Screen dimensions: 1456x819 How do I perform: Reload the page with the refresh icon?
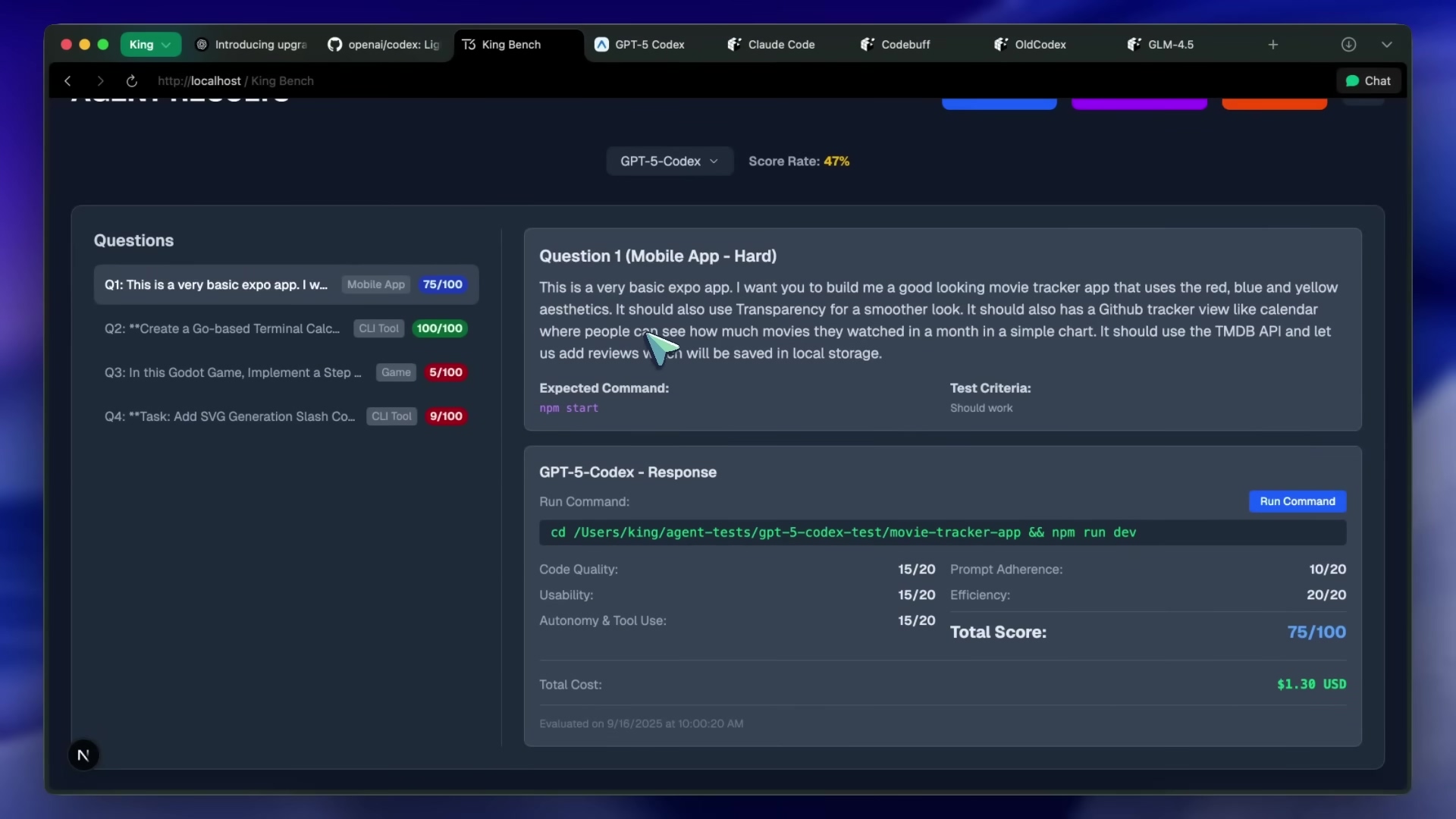(131, 81)
